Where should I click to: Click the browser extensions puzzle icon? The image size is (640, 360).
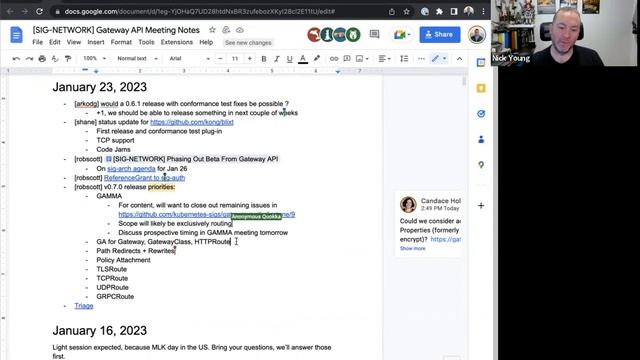tap(439, 11)
